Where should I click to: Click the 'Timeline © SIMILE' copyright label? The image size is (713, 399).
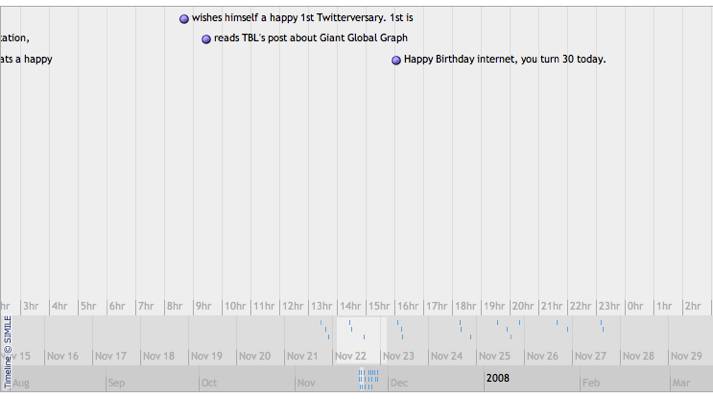pyautogui.click(x=8, y=352)
